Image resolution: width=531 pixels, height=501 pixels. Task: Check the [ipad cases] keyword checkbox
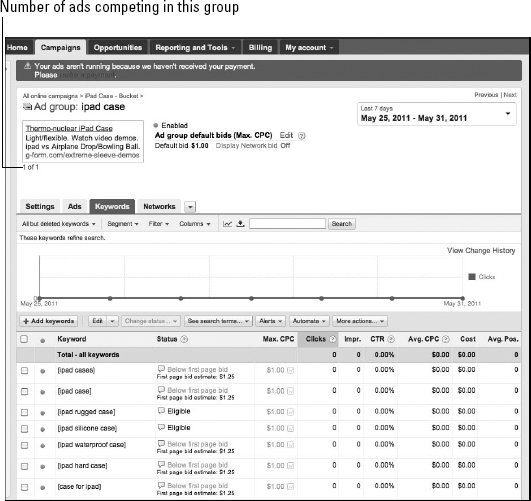point(24,371)
